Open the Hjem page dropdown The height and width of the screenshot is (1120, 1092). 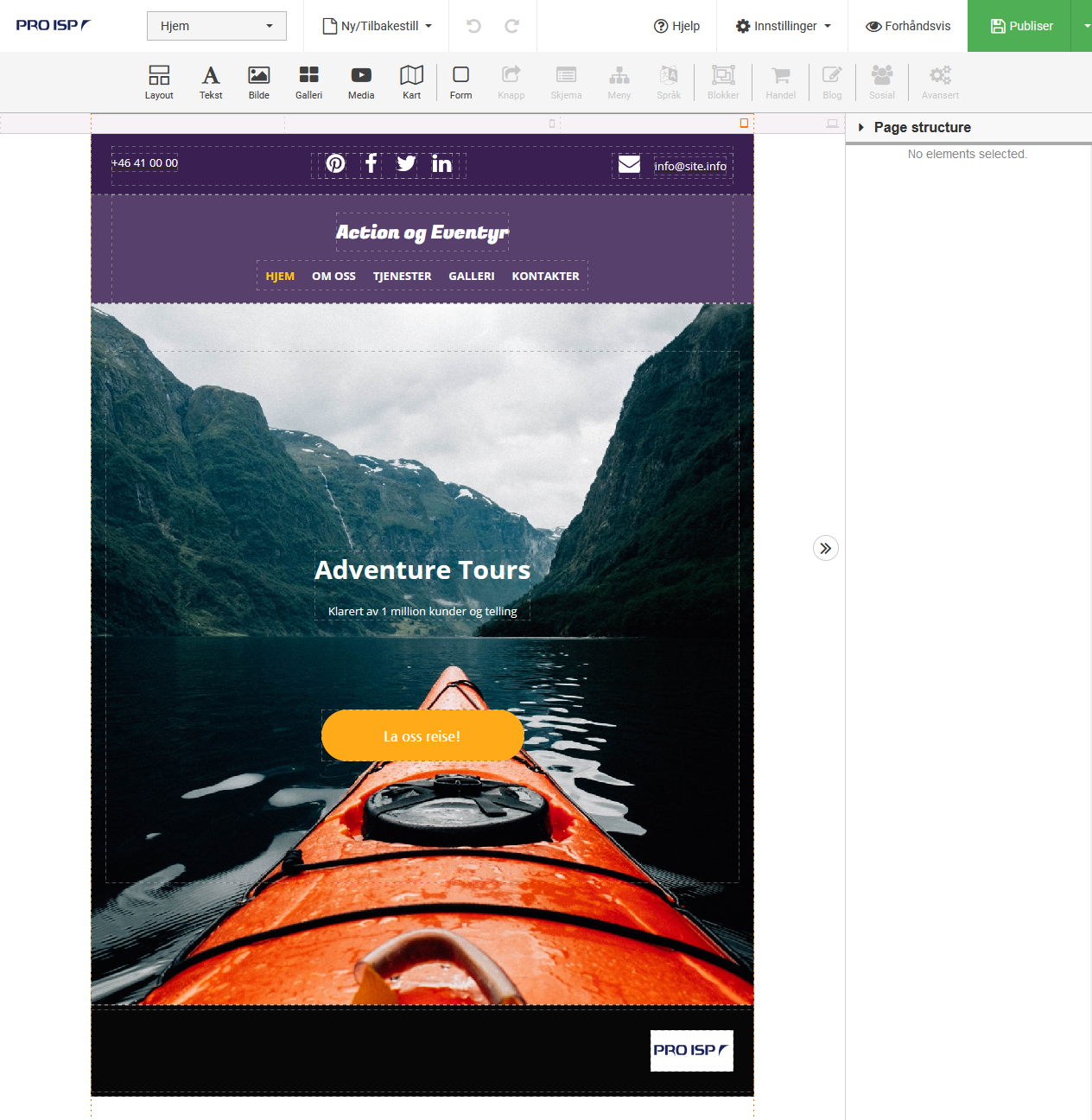point(217,26)
